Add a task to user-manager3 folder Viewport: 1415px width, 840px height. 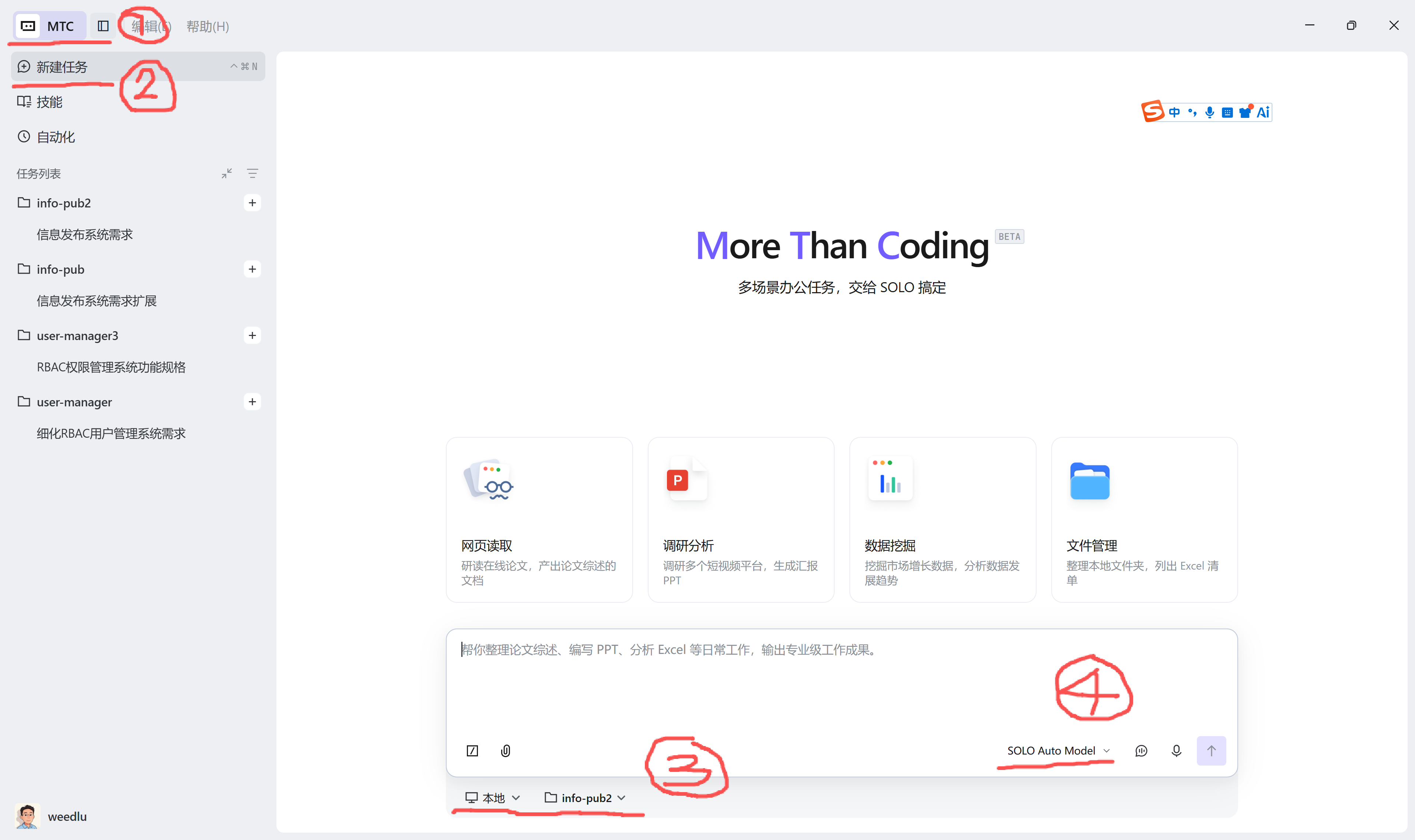coord(252,335)
